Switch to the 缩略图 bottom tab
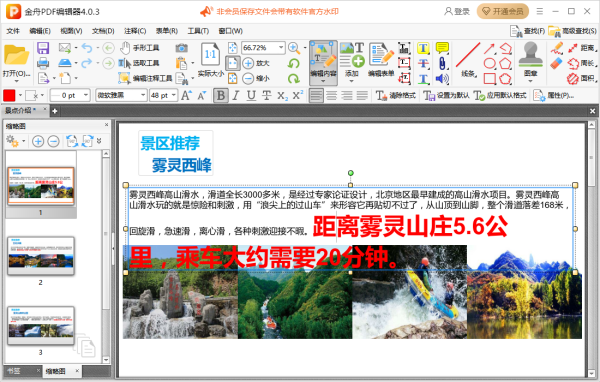The width and height of the screenshot is (600, 382). 56,371
